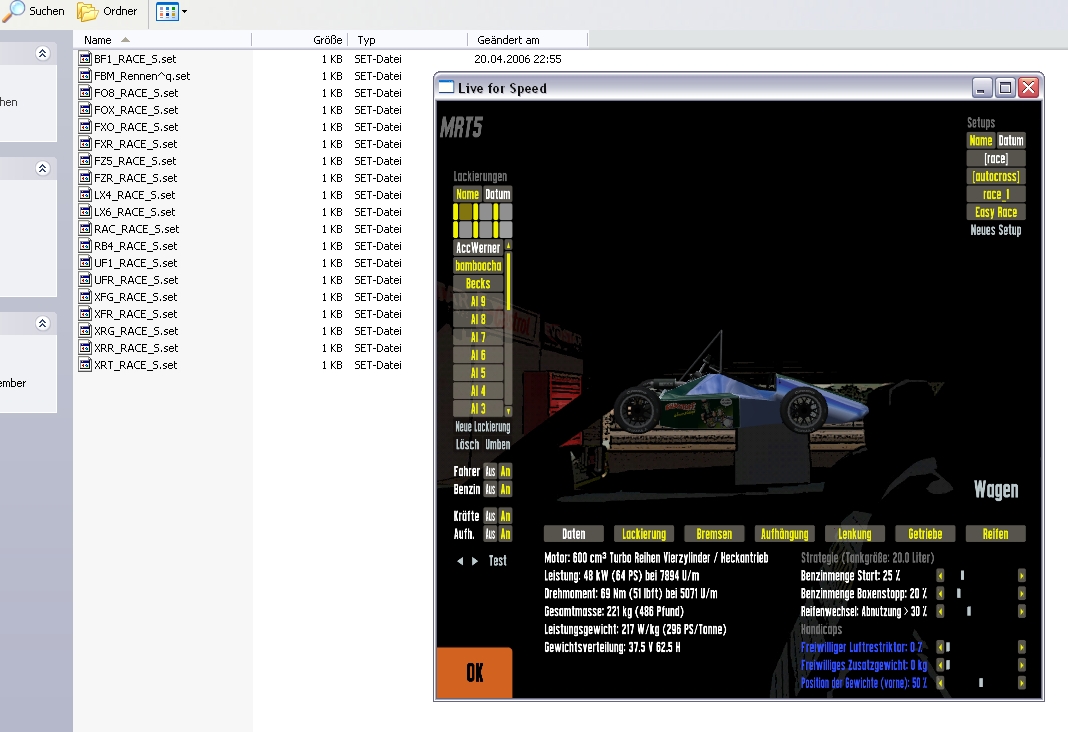This screenshot has width=1068, height=732.
Task: Open the Getriebe tab
Action: click(x=926, y=534)
